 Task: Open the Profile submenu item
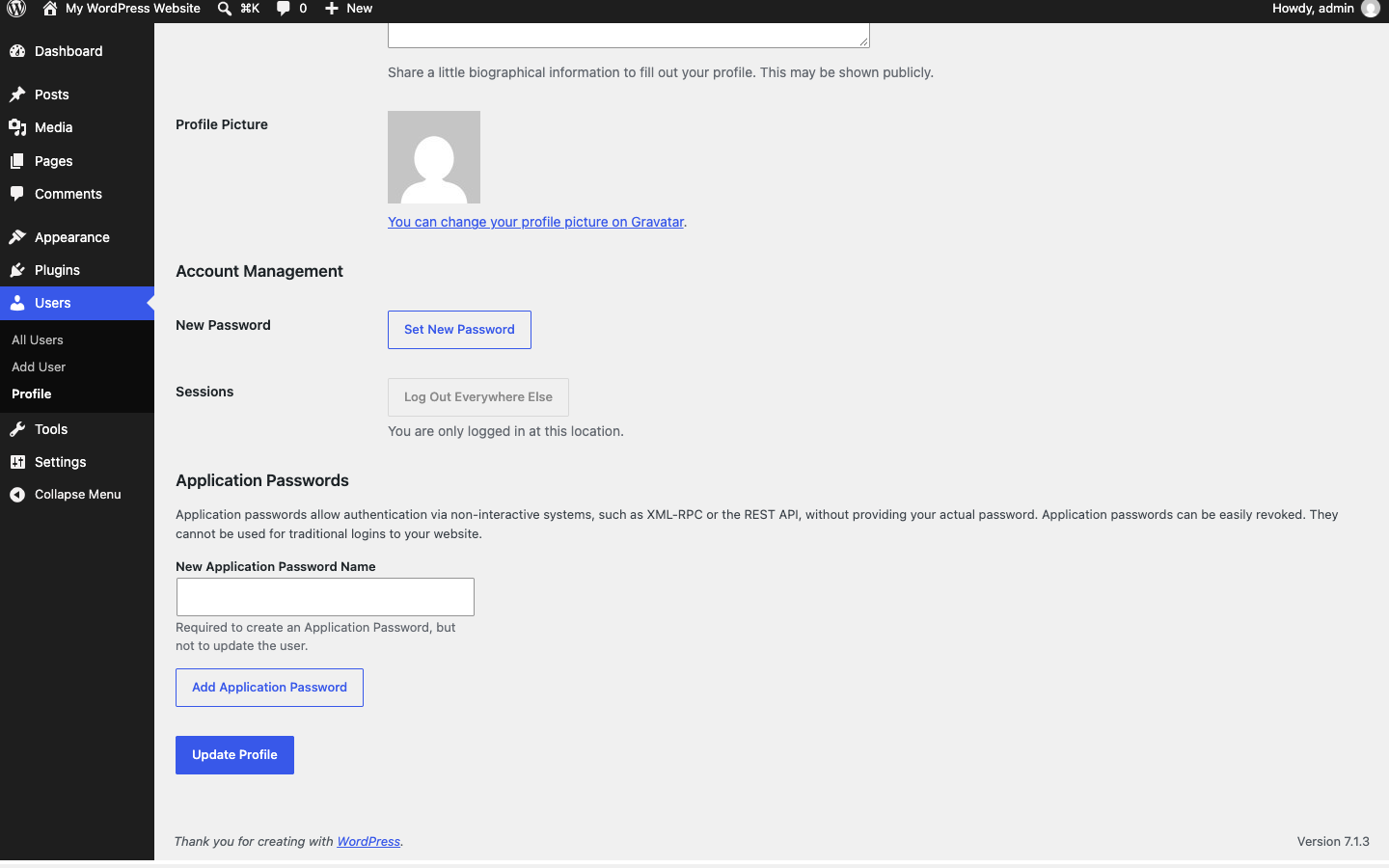(x=32, y=393)
